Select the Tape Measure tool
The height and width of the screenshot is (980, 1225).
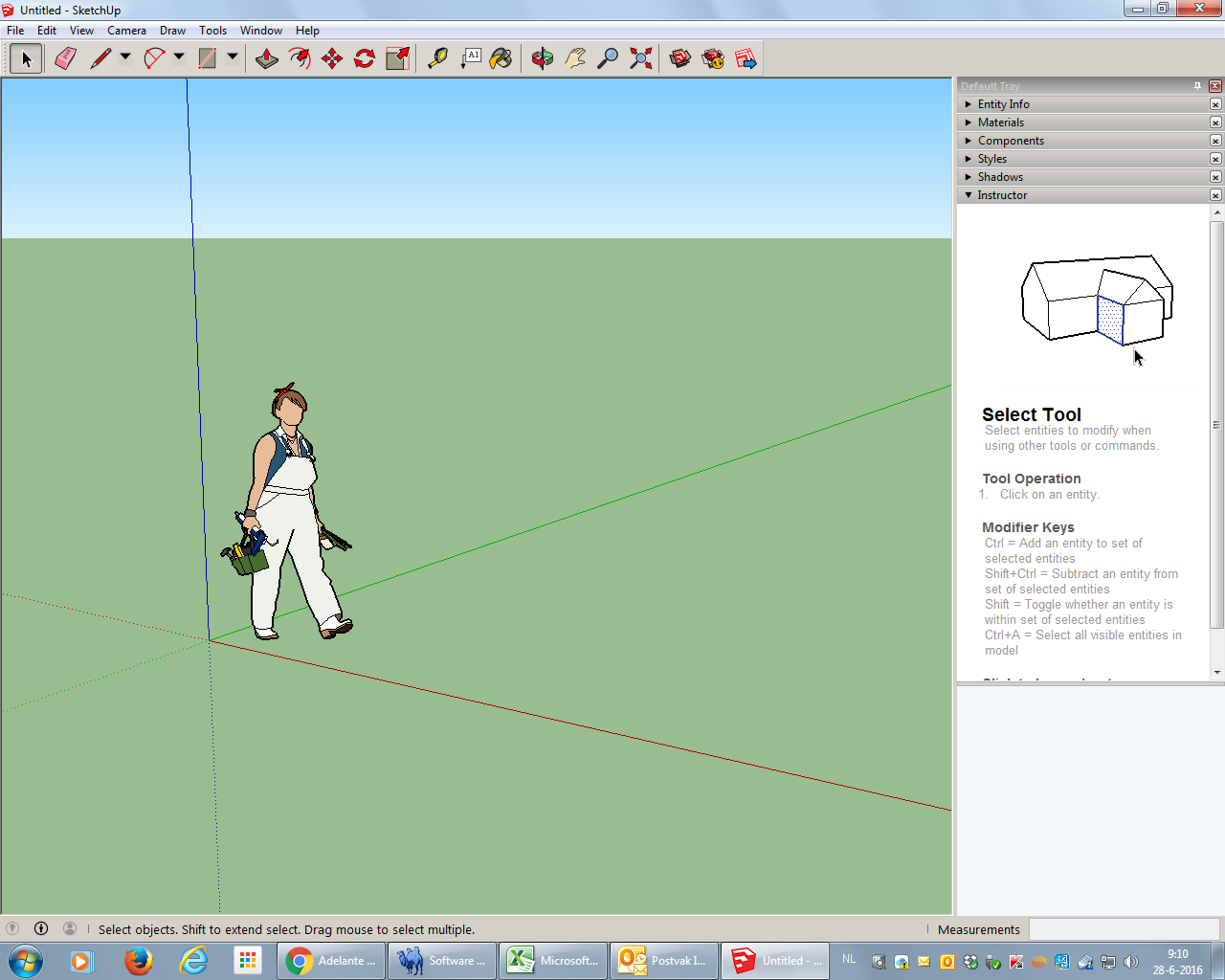pyautogui.click(x=437, y=59)
